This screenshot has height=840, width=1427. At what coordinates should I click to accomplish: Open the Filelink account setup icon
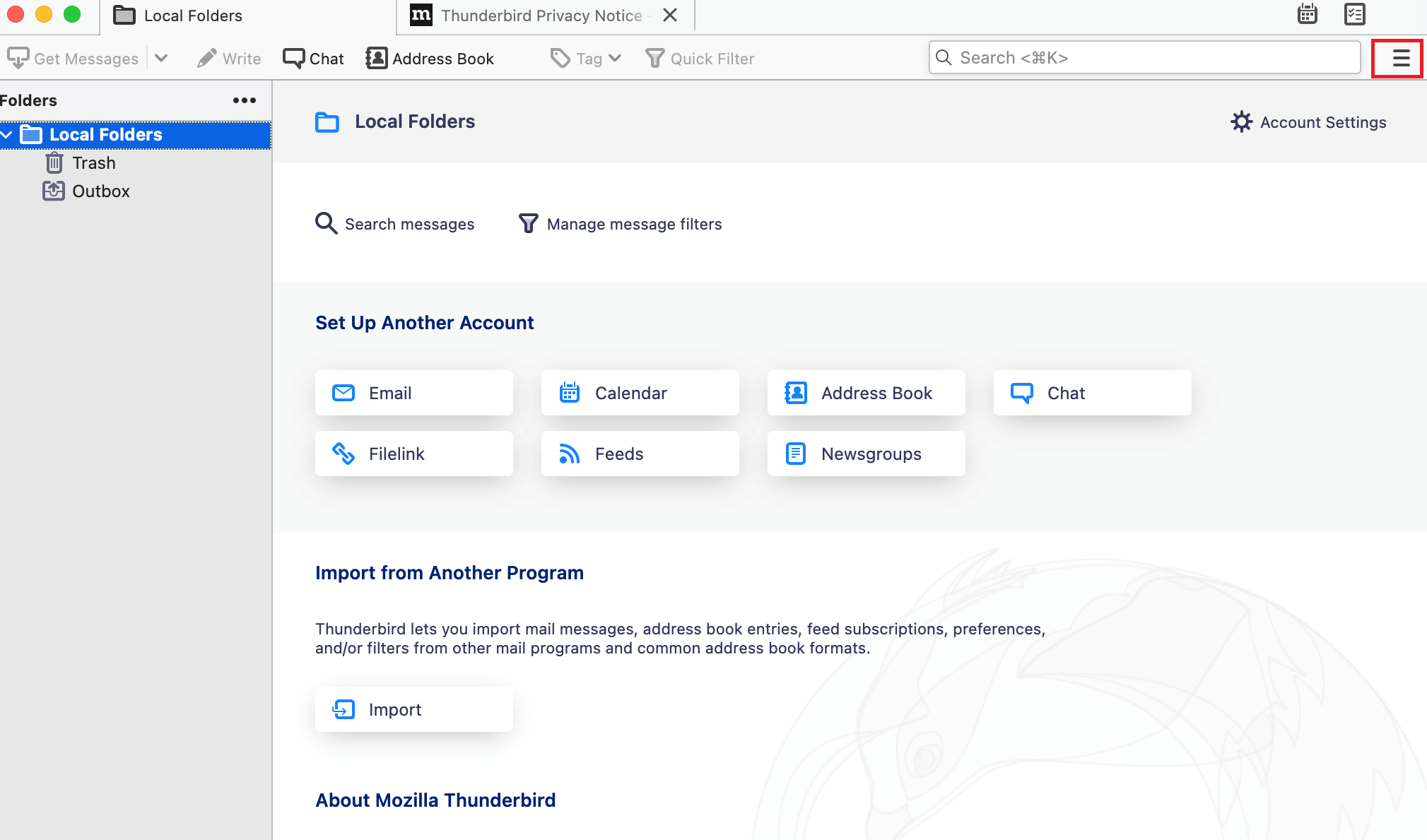[344, 454]
